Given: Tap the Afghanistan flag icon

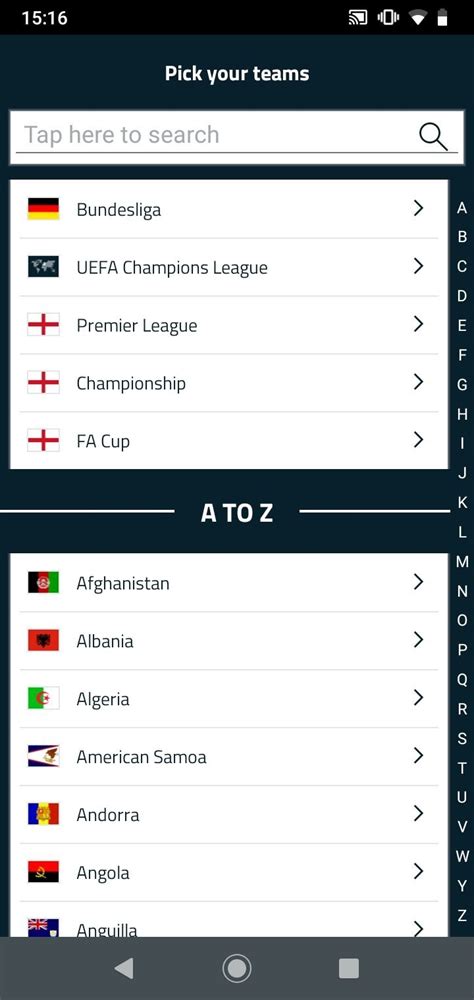Looking at the screenshot, I should pos(43,582).
